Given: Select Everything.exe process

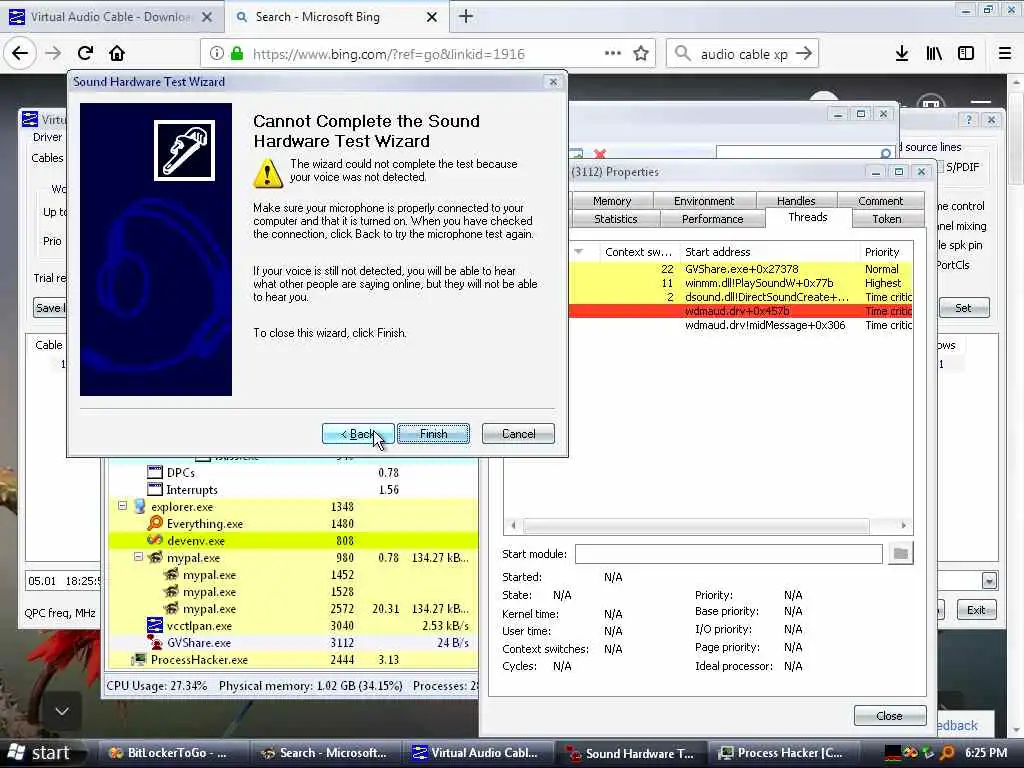Looking at the screenshot, I should point(293,523).
